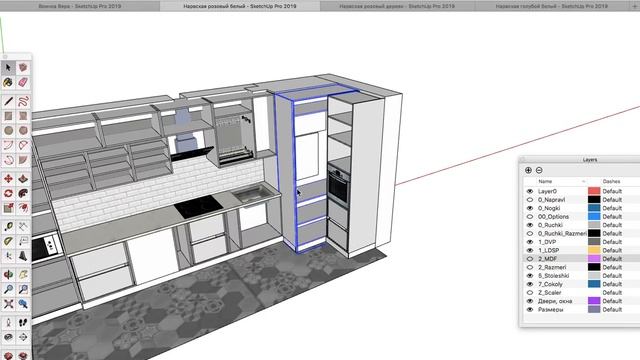The width and height of the screenshot is (640, 360).
Task: Open Dashes dropdown for 0_Nogki
Action: (x=612, y=208)
